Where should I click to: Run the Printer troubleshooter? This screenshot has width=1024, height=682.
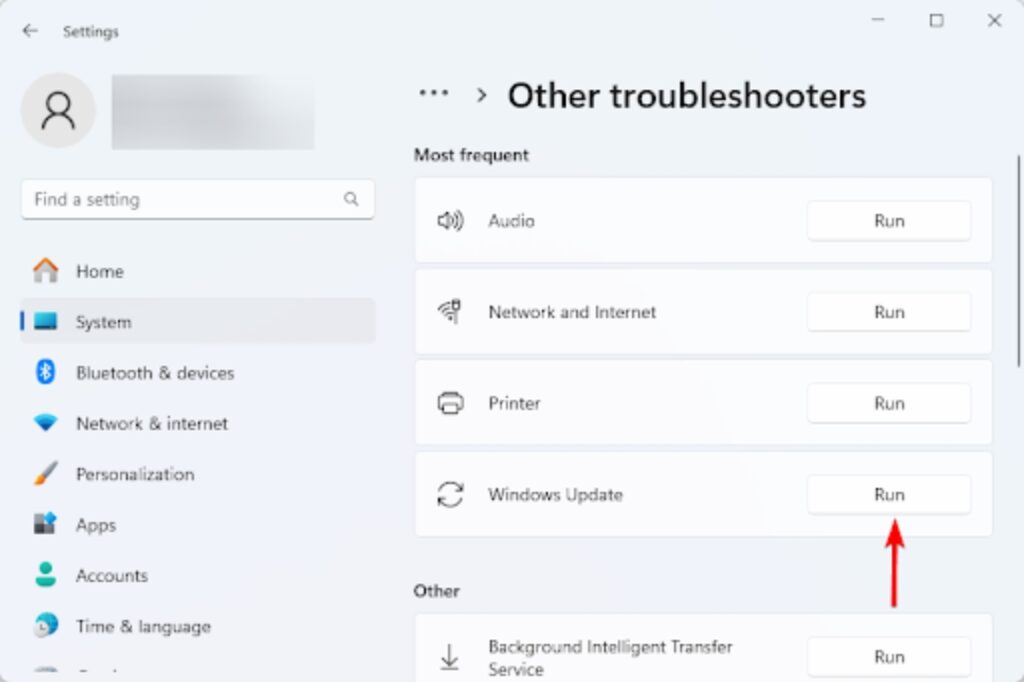tap(888, 403)
